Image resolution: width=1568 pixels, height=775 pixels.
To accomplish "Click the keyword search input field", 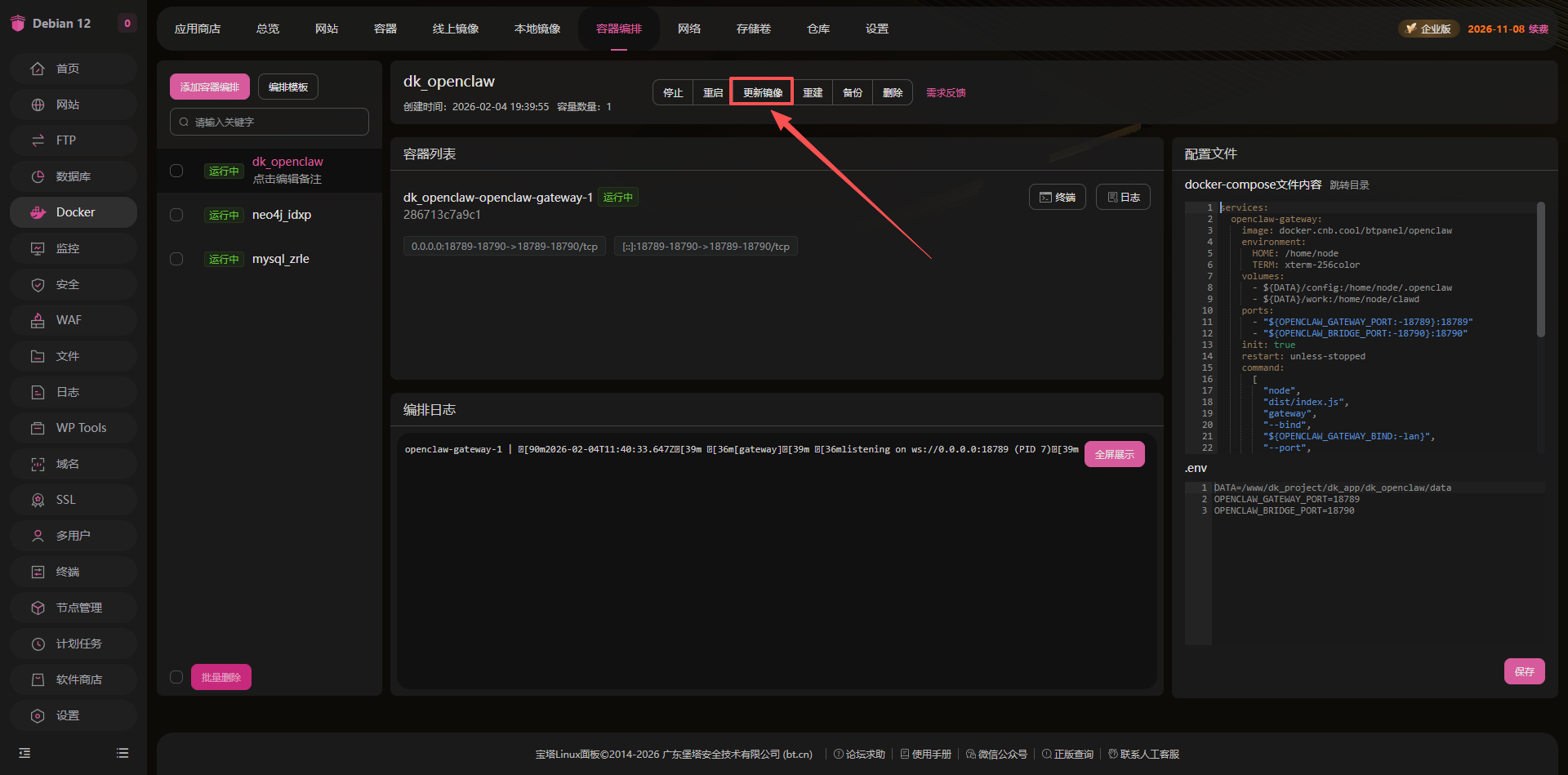I will [269, 121].
